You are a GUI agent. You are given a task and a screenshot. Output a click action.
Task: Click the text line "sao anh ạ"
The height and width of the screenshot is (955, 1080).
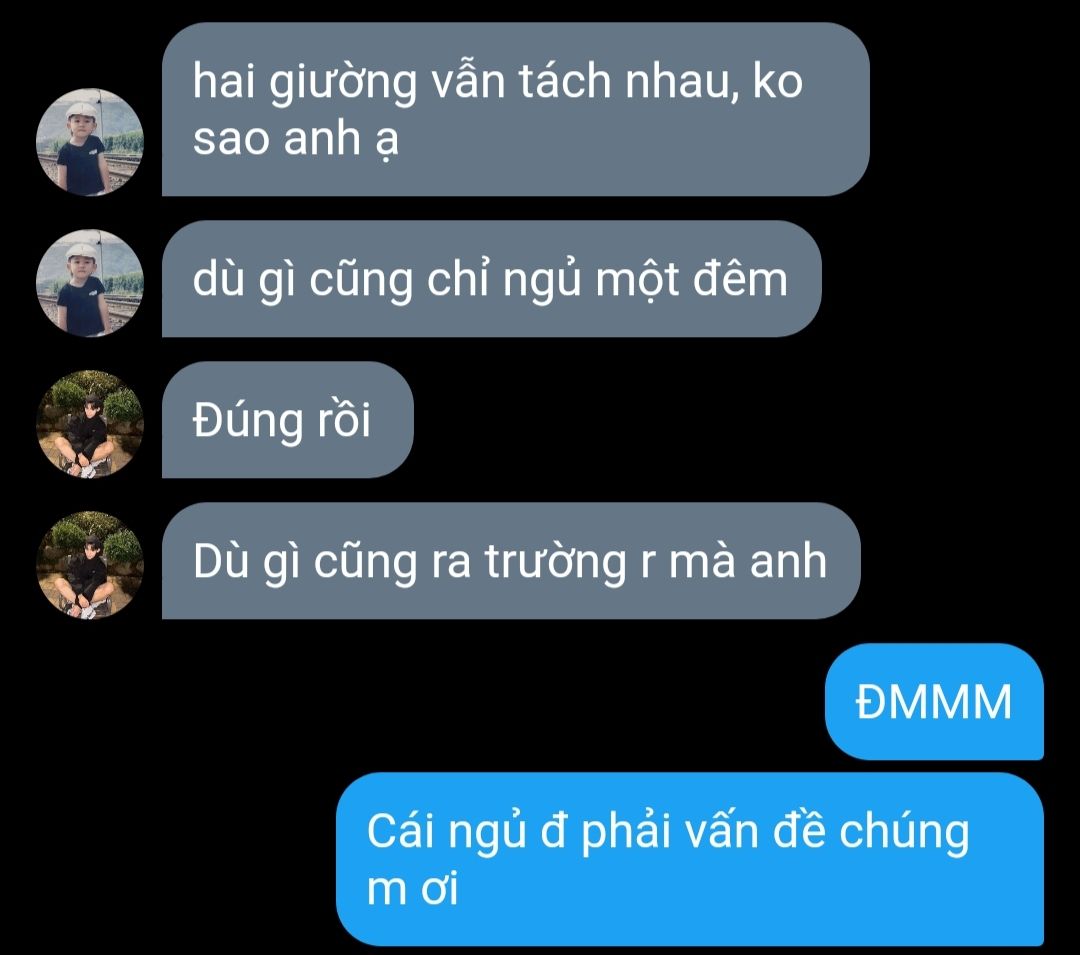click(x=295, y=140)
